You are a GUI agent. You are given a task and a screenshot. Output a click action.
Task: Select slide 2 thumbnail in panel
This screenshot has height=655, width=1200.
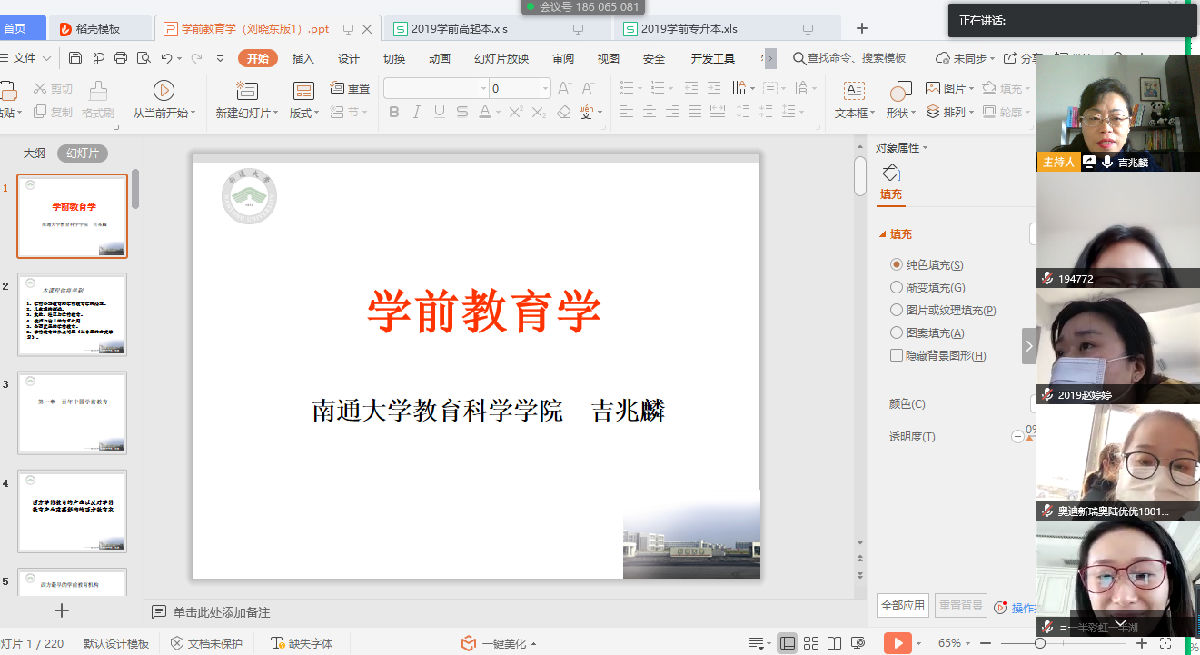(72, 315)
